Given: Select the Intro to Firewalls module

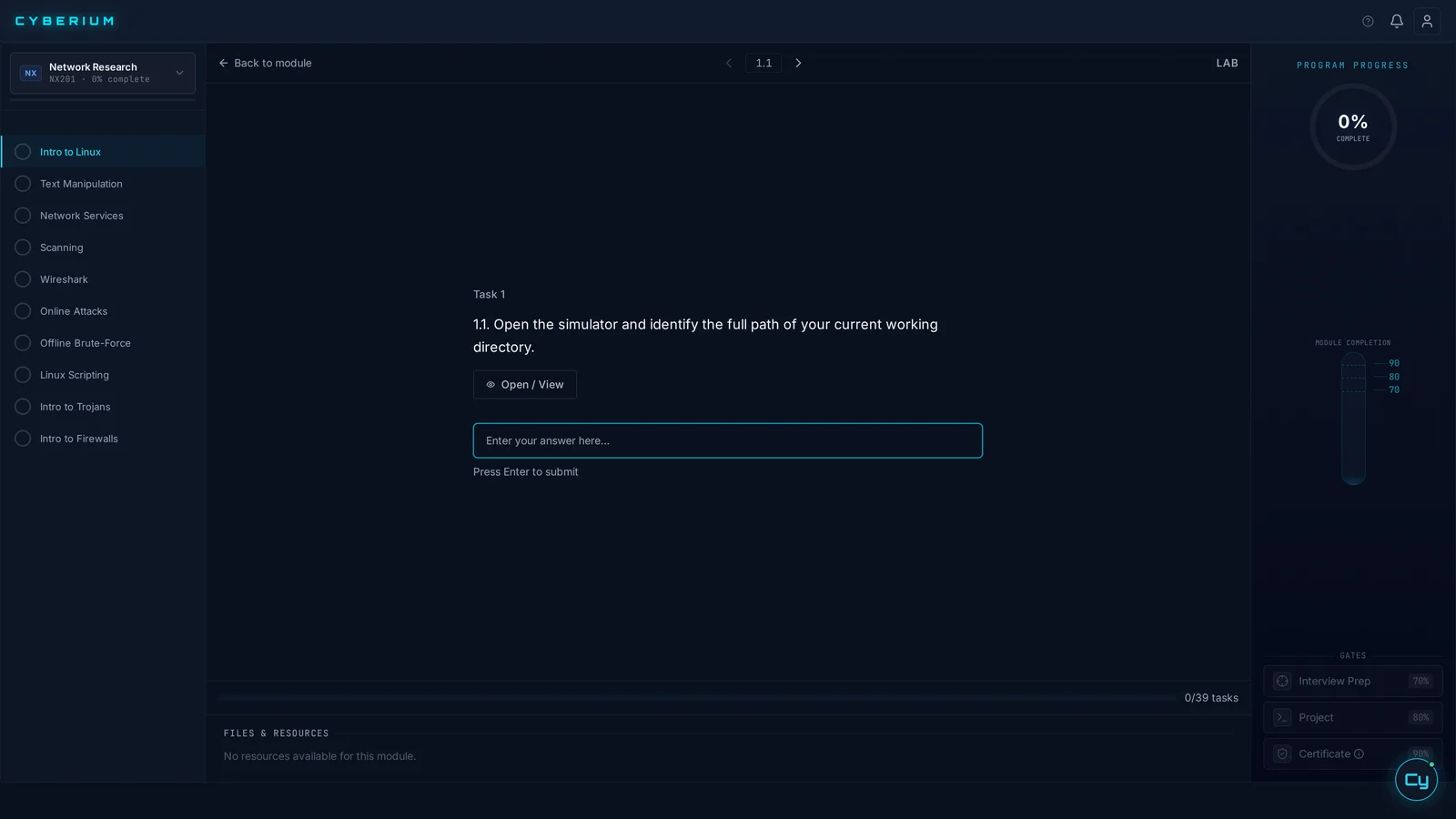Looking at the screenshot, I should click(103, 439).
